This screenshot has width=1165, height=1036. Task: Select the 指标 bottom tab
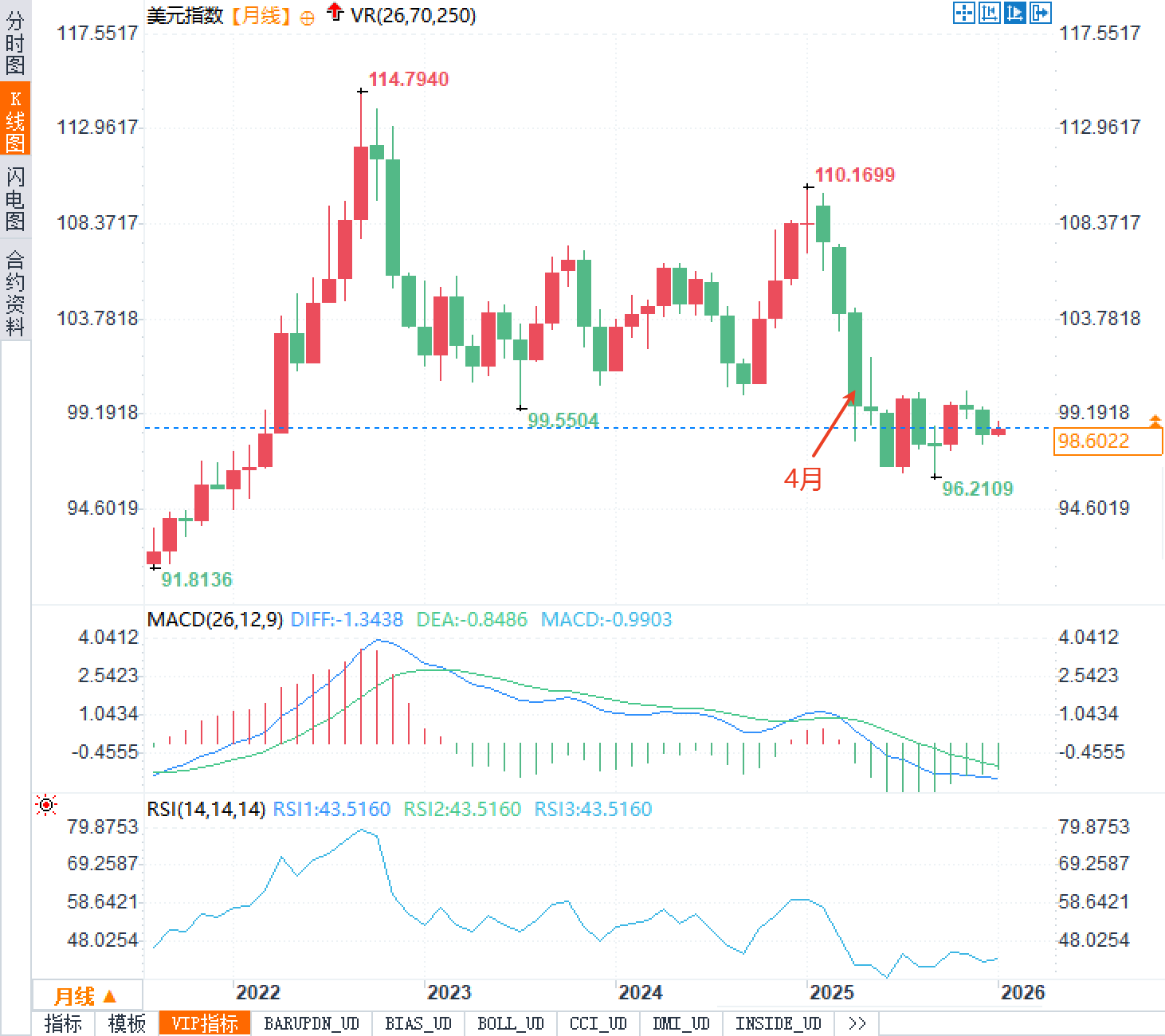pyautogui.click(x=63, y=1023)
